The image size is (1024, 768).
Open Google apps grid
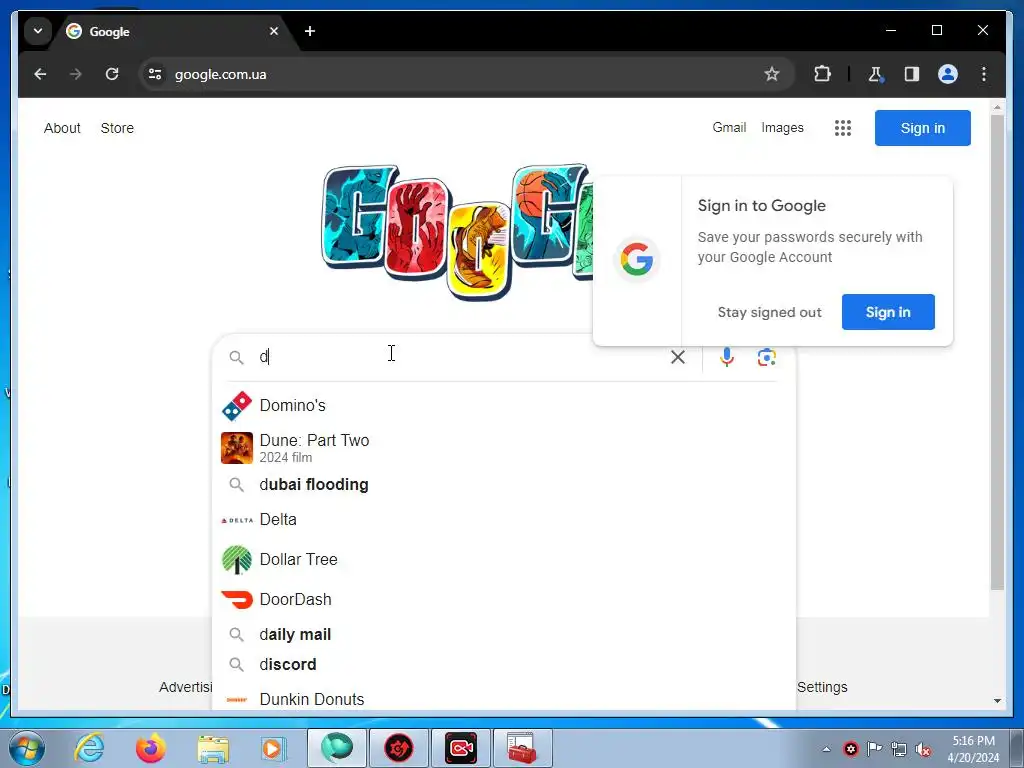tap(842, 128)
